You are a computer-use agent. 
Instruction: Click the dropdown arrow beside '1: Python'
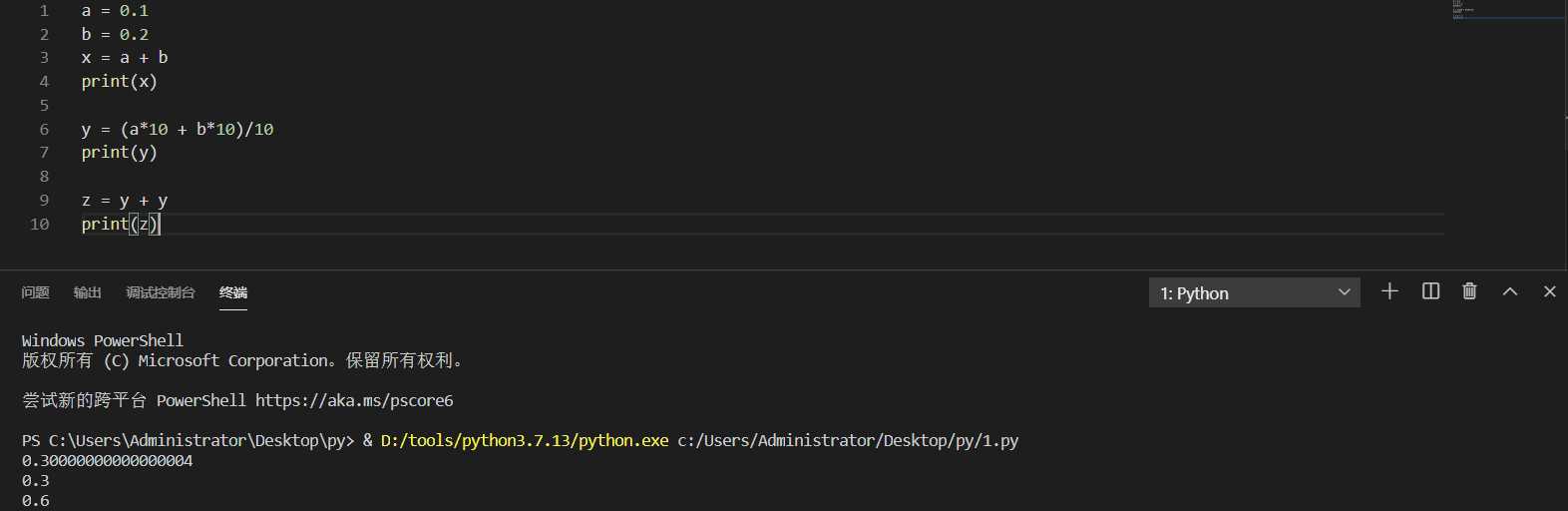[x=1344, y=292]
